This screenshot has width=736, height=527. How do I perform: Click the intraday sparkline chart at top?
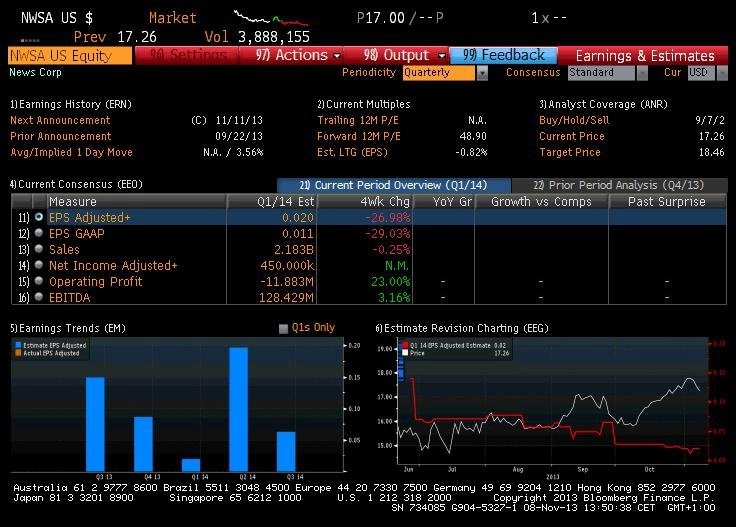coord(271,18)
